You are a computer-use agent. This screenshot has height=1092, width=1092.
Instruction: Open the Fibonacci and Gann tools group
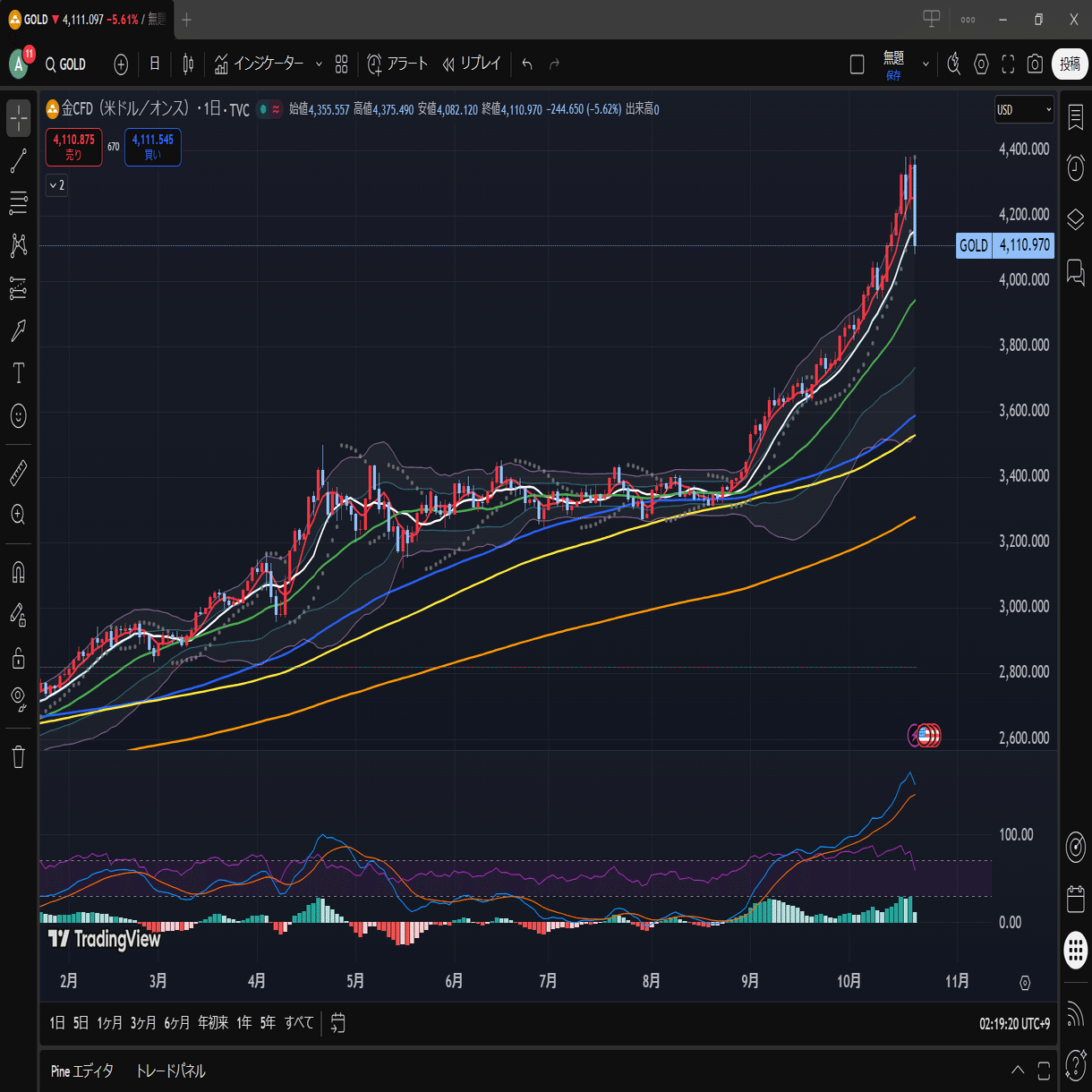pos(19,203)
